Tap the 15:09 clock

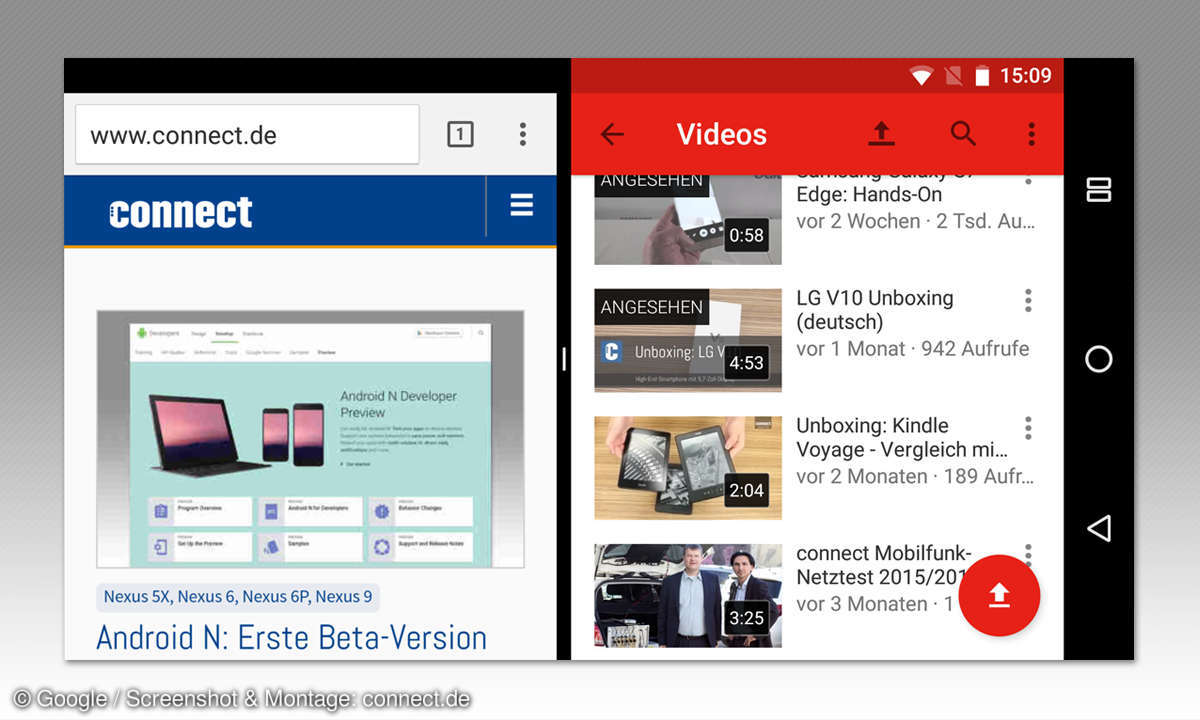[1026, 76]
